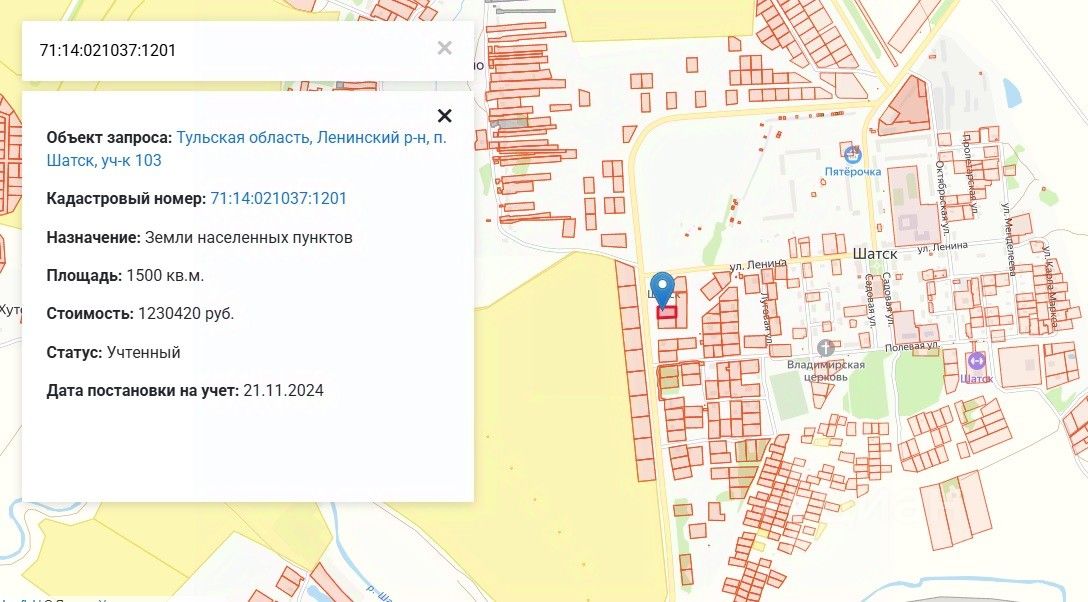Screen dimensions: 1088x602
Task: Select the highlighted red parcel under the pin
Action: 667,313
